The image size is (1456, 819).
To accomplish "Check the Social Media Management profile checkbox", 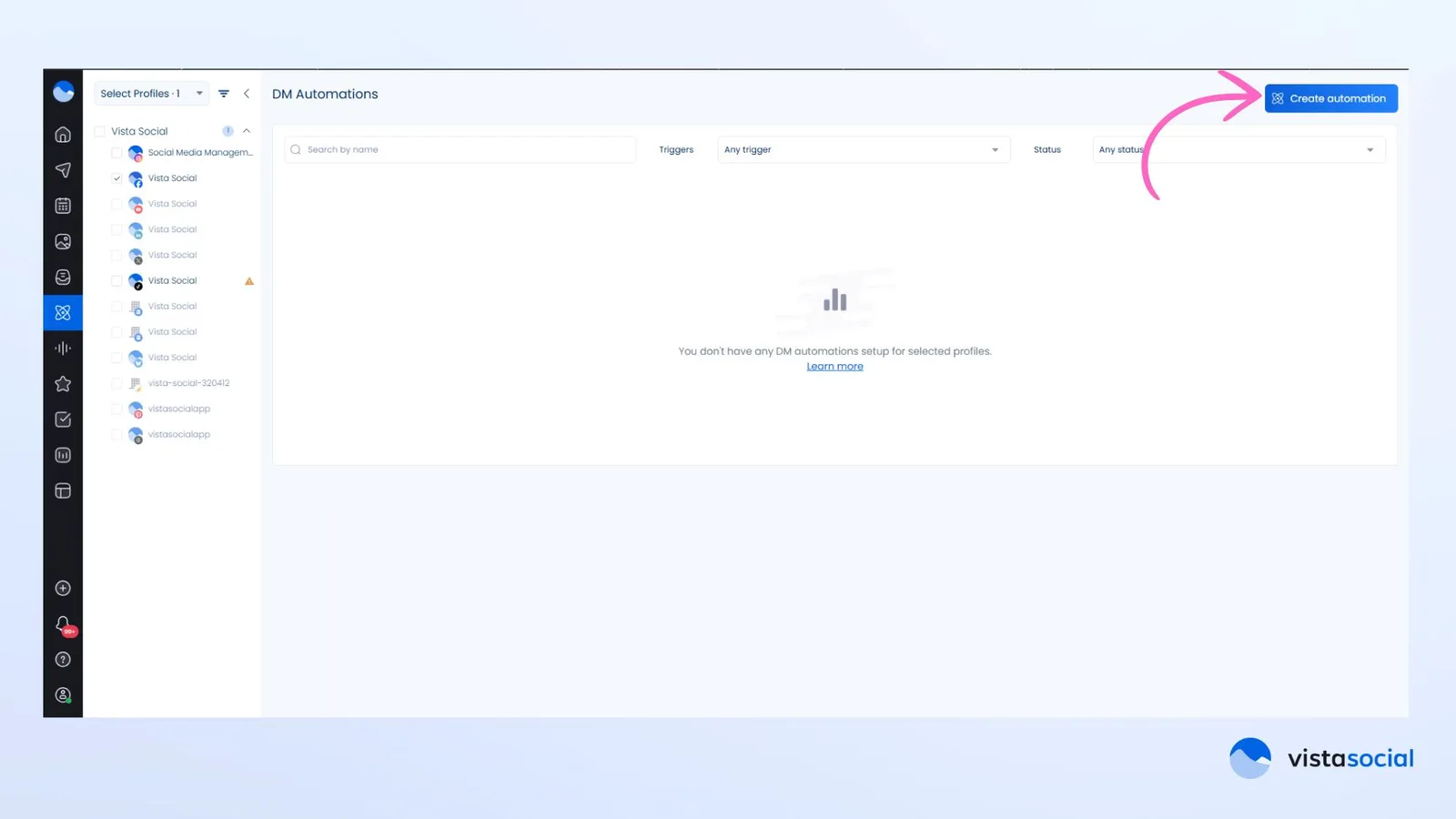I will click(116, 153).
